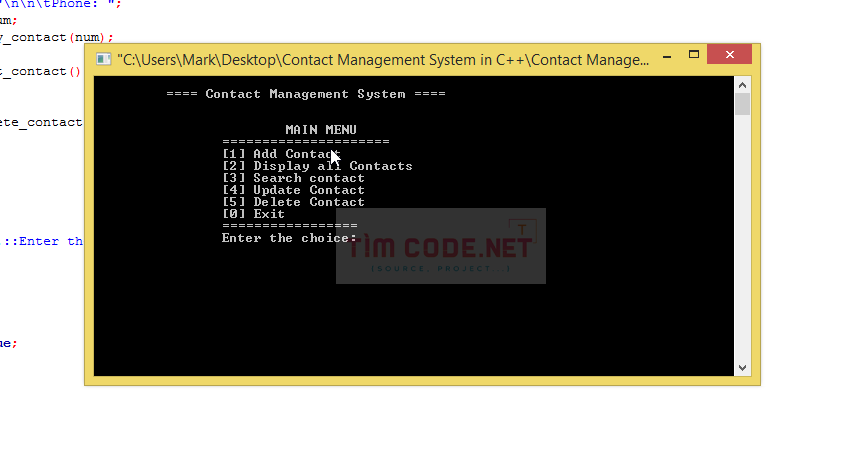Click the console window title bar path

[383, 60]
